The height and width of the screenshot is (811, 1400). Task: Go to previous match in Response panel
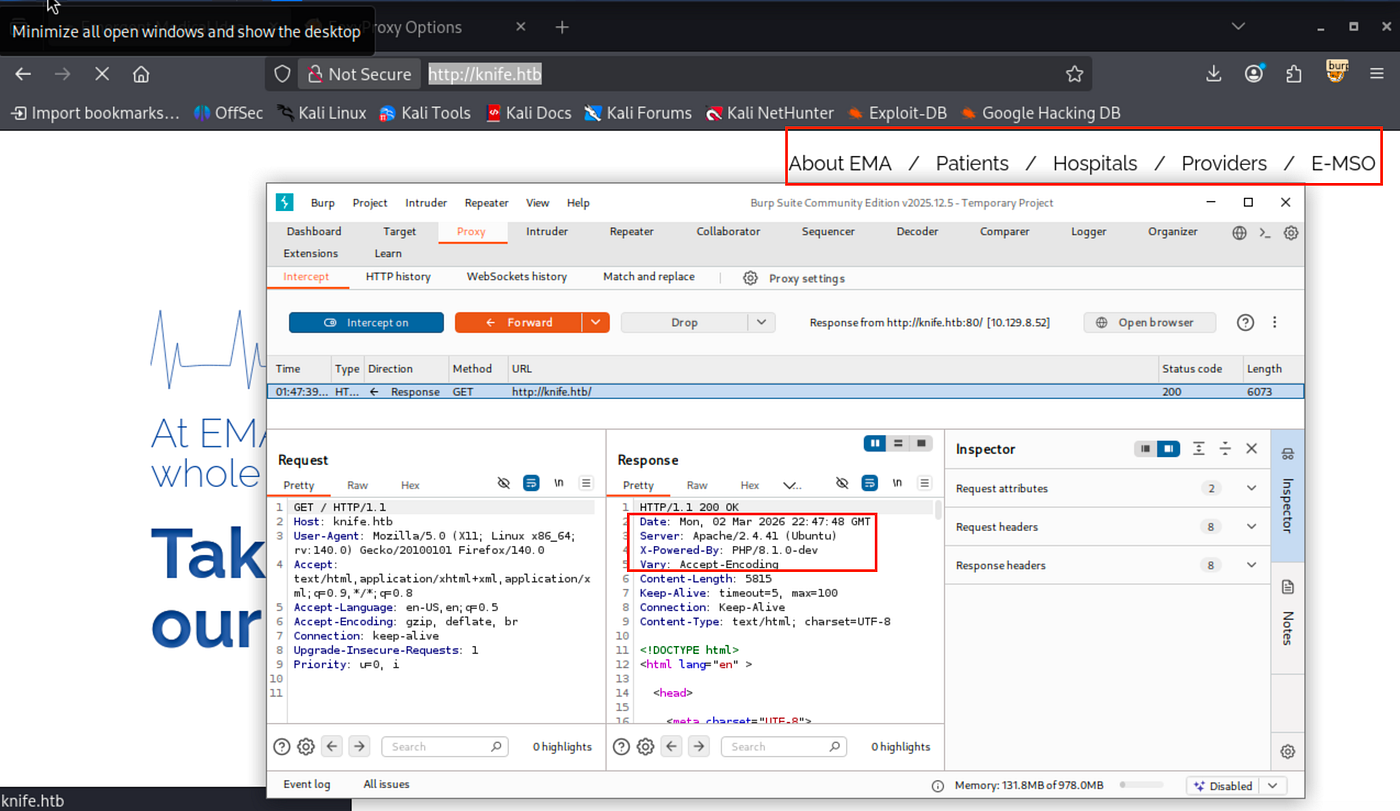pos(672,746)
